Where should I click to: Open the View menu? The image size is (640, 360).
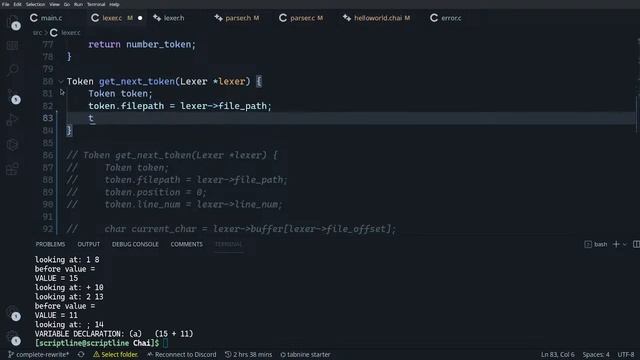(x=54, y=4)
